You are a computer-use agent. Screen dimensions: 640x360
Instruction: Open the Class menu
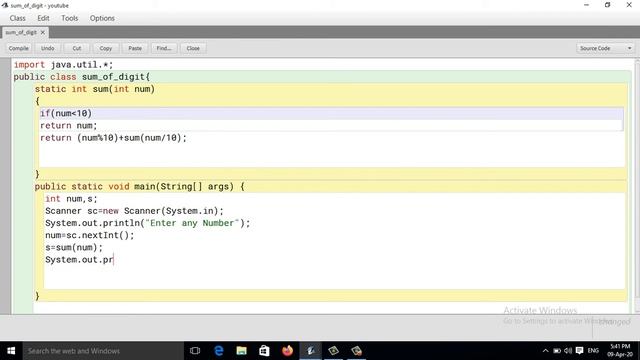point(18,18)
